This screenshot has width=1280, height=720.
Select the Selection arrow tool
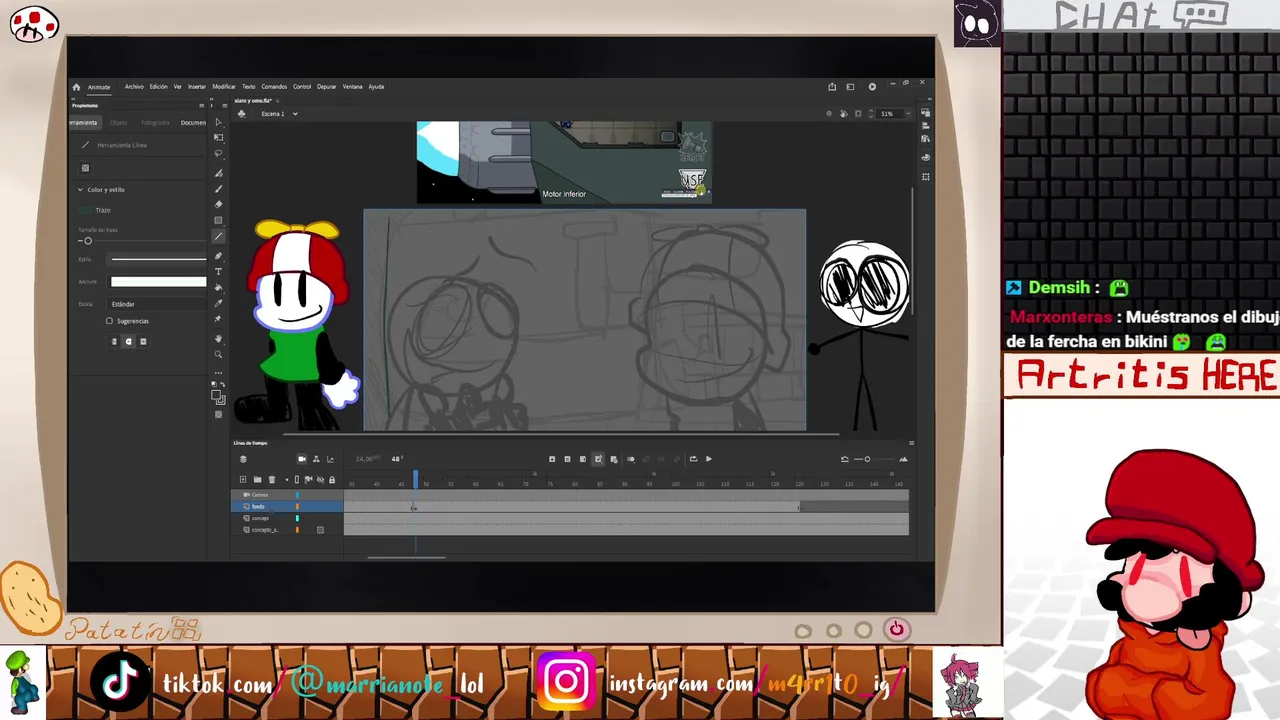coord(219,122)
